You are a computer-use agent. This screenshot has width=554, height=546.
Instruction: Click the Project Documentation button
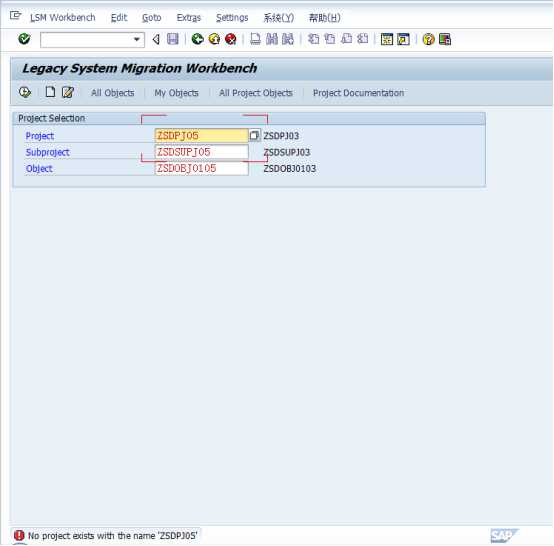click(x=358, y=93)
